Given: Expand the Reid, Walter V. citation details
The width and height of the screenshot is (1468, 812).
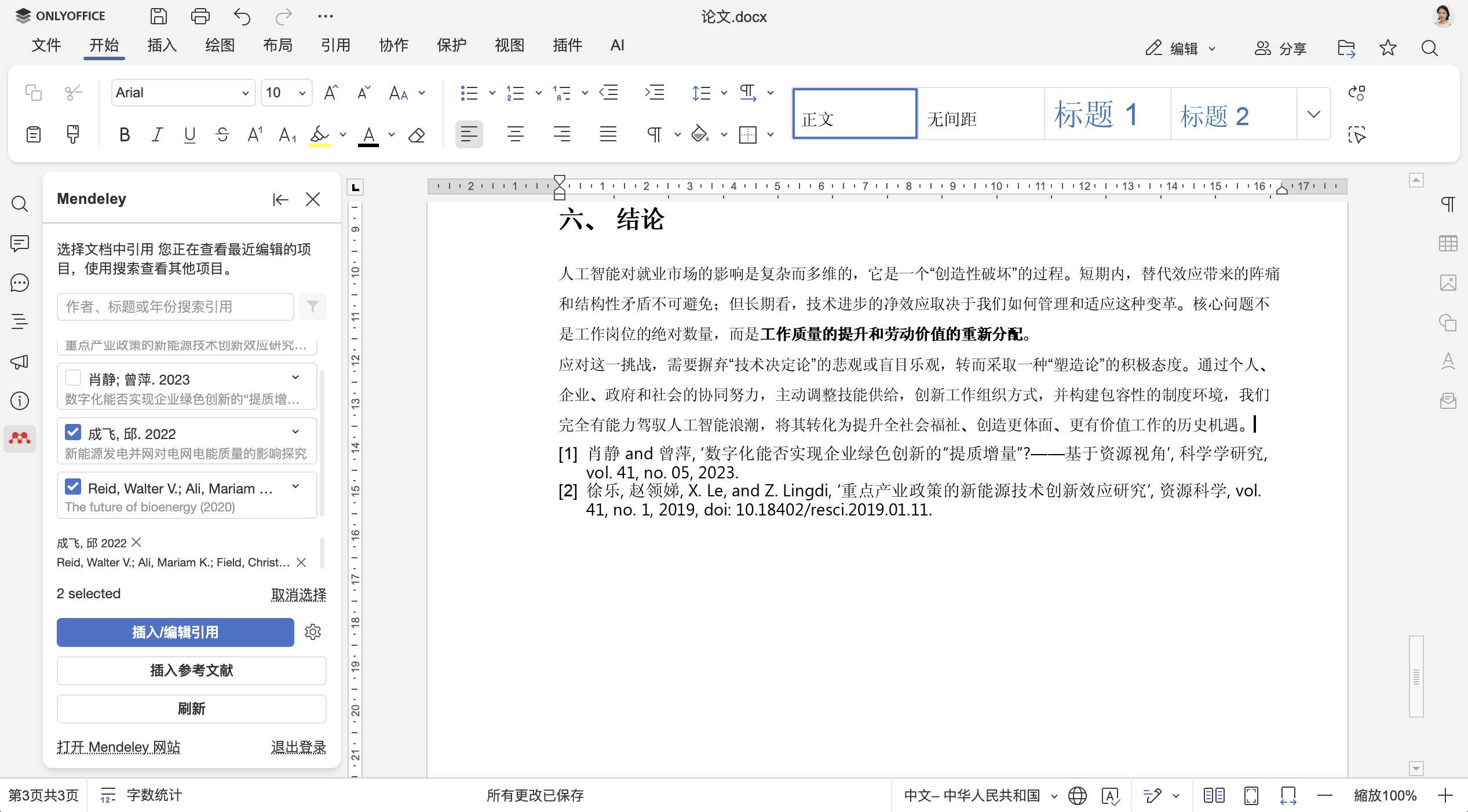Looking at the screenshot, I should point(295,487).
